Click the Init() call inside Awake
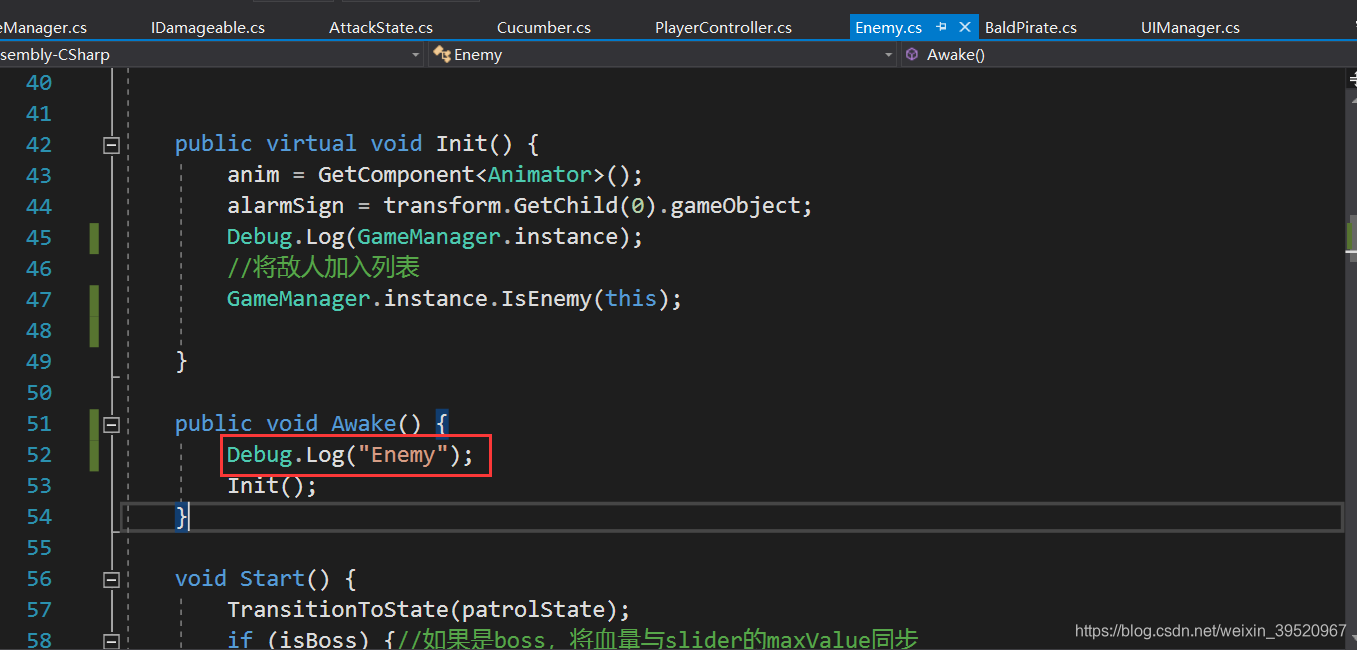This screenshot has width=1357, height=650. 272,486
